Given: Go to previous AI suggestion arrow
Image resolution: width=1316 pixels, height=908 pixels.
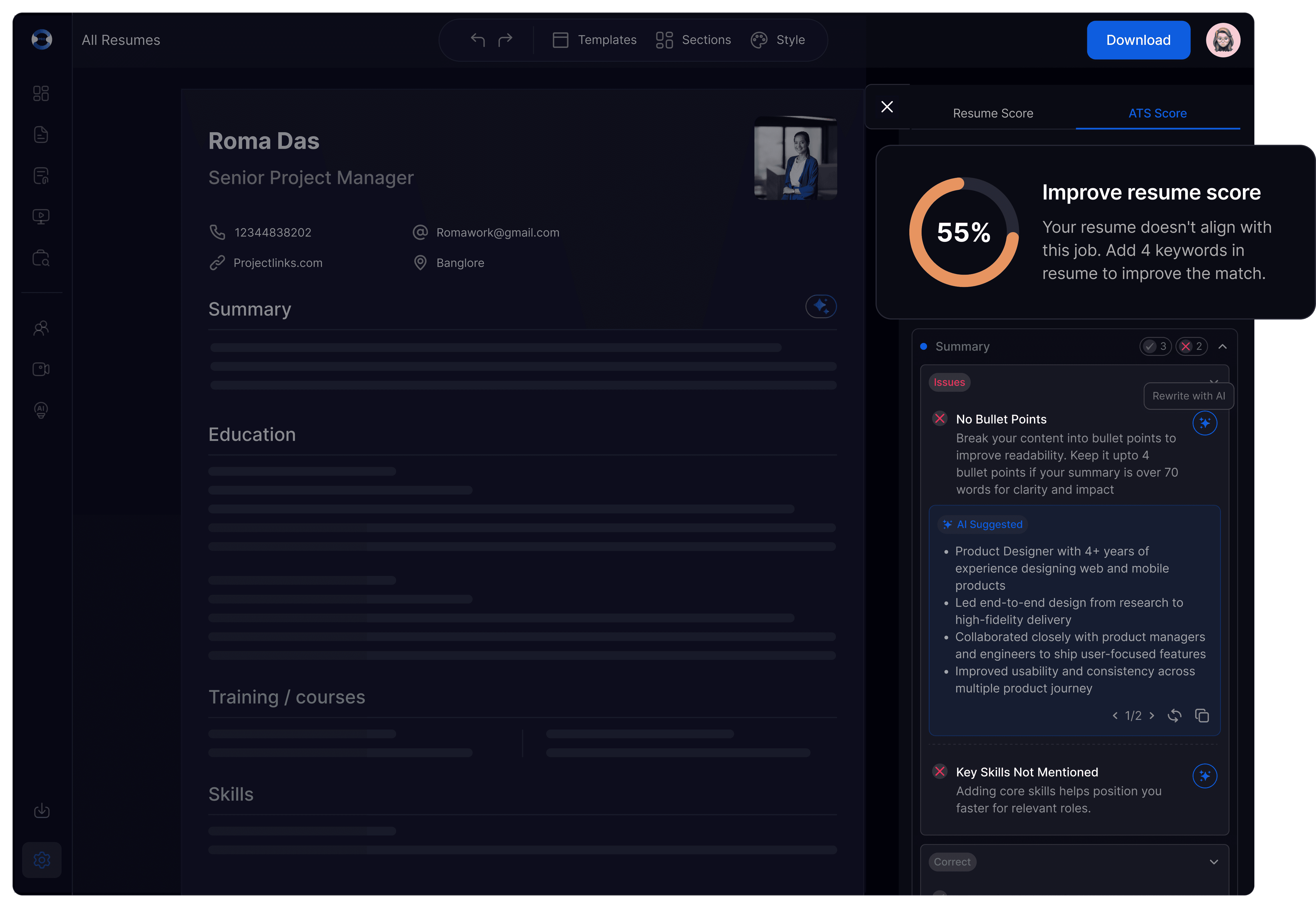Looking at the screenshot, I should 1115,716.
